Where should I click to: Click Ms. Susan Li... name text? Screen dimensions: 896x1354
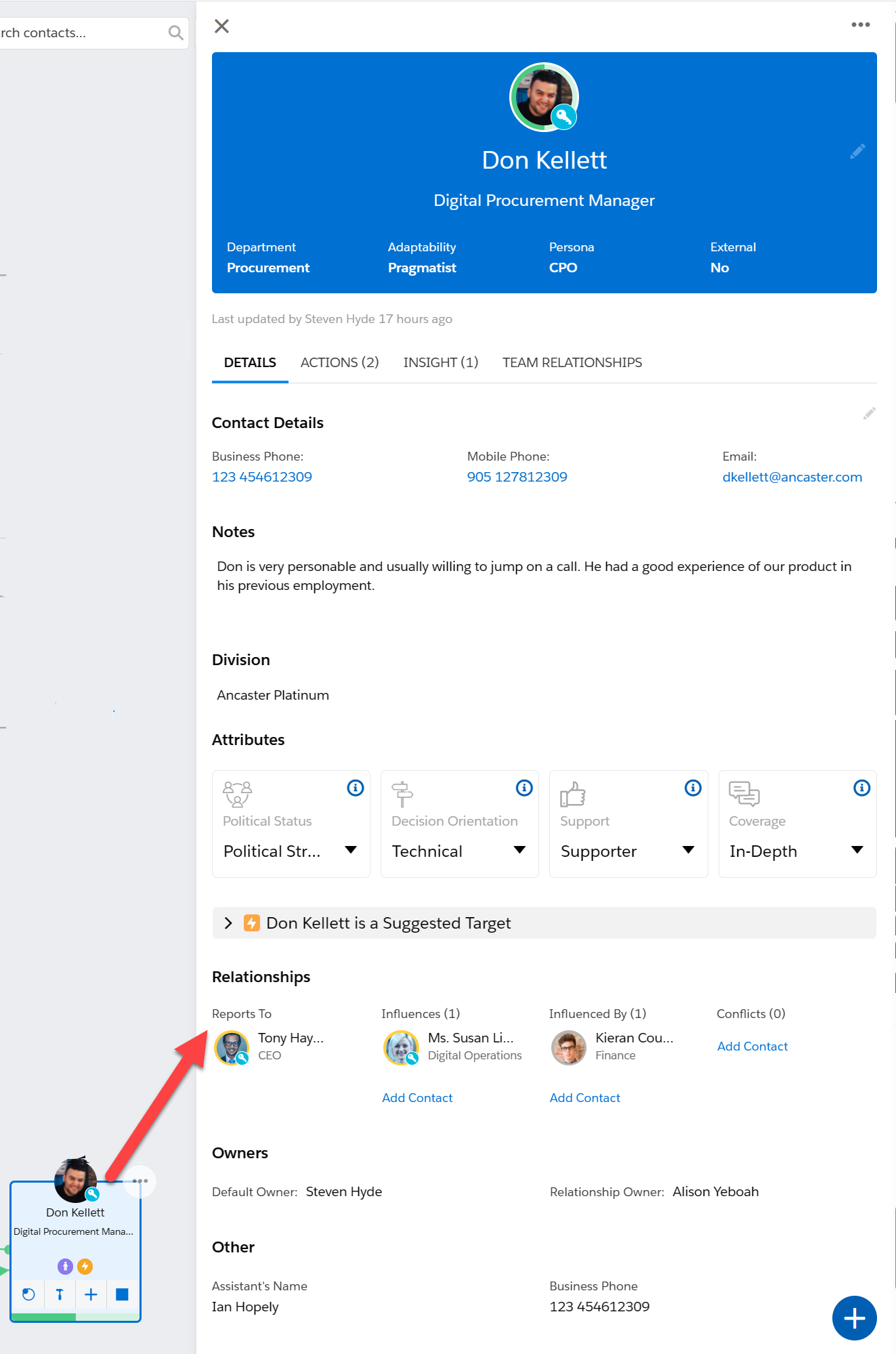pyautogui.click(x=471, y=1038)
